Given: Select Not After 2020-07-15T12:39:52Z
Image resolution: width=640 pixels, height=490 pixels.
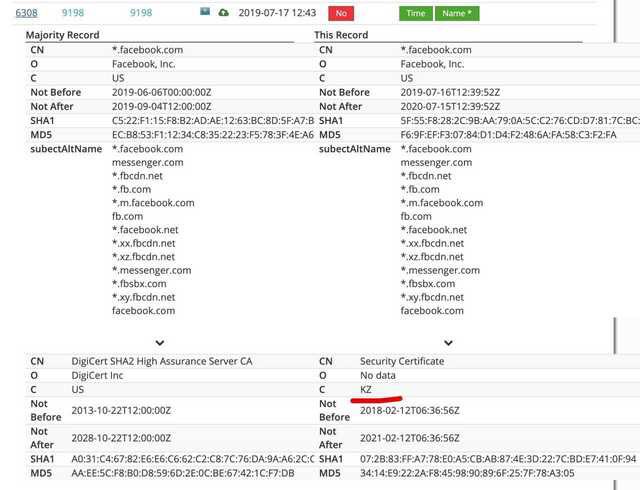Looking at the screenshot, I should click(x=450, y=107).
